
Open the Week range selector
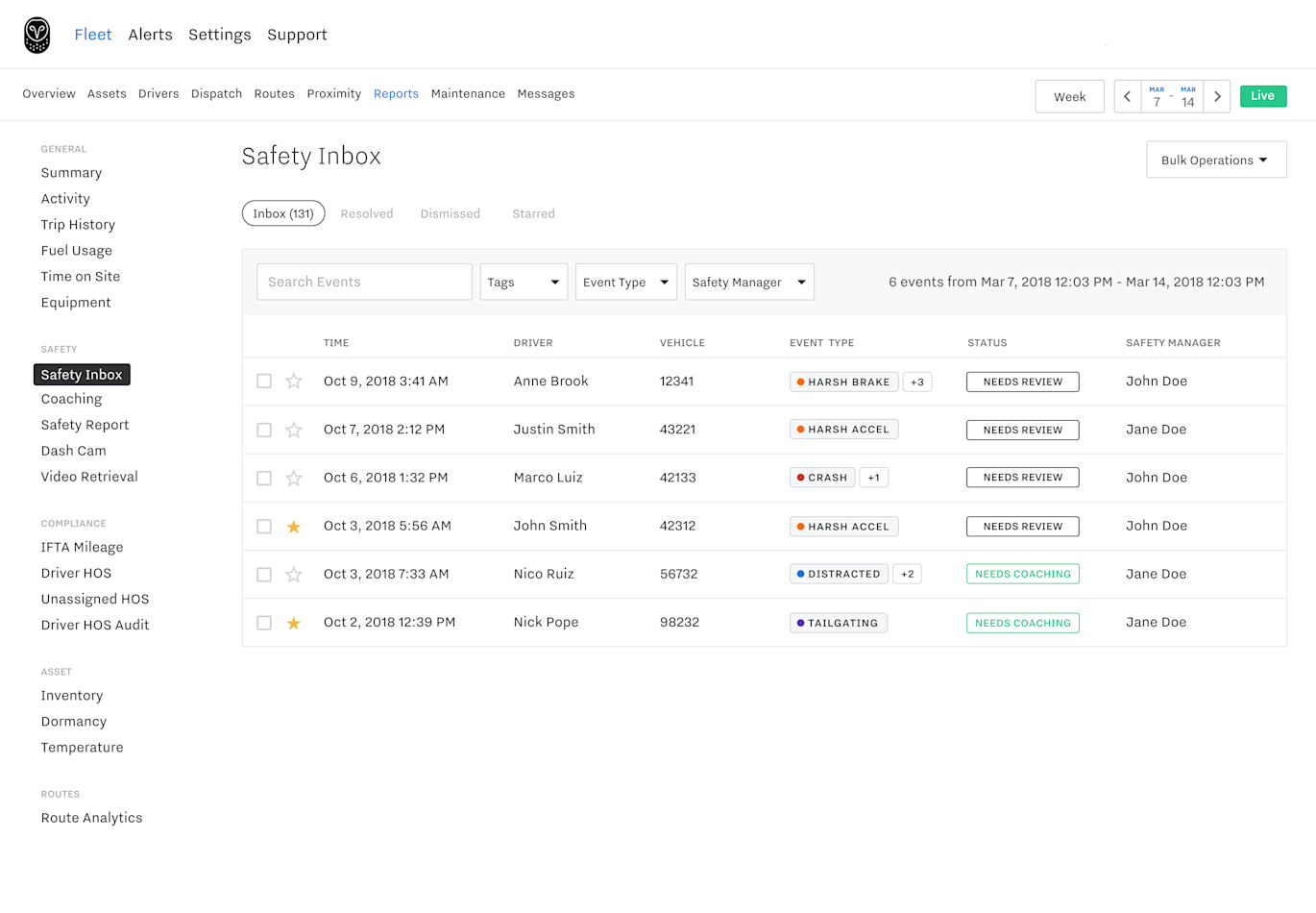pos(1070,96)
